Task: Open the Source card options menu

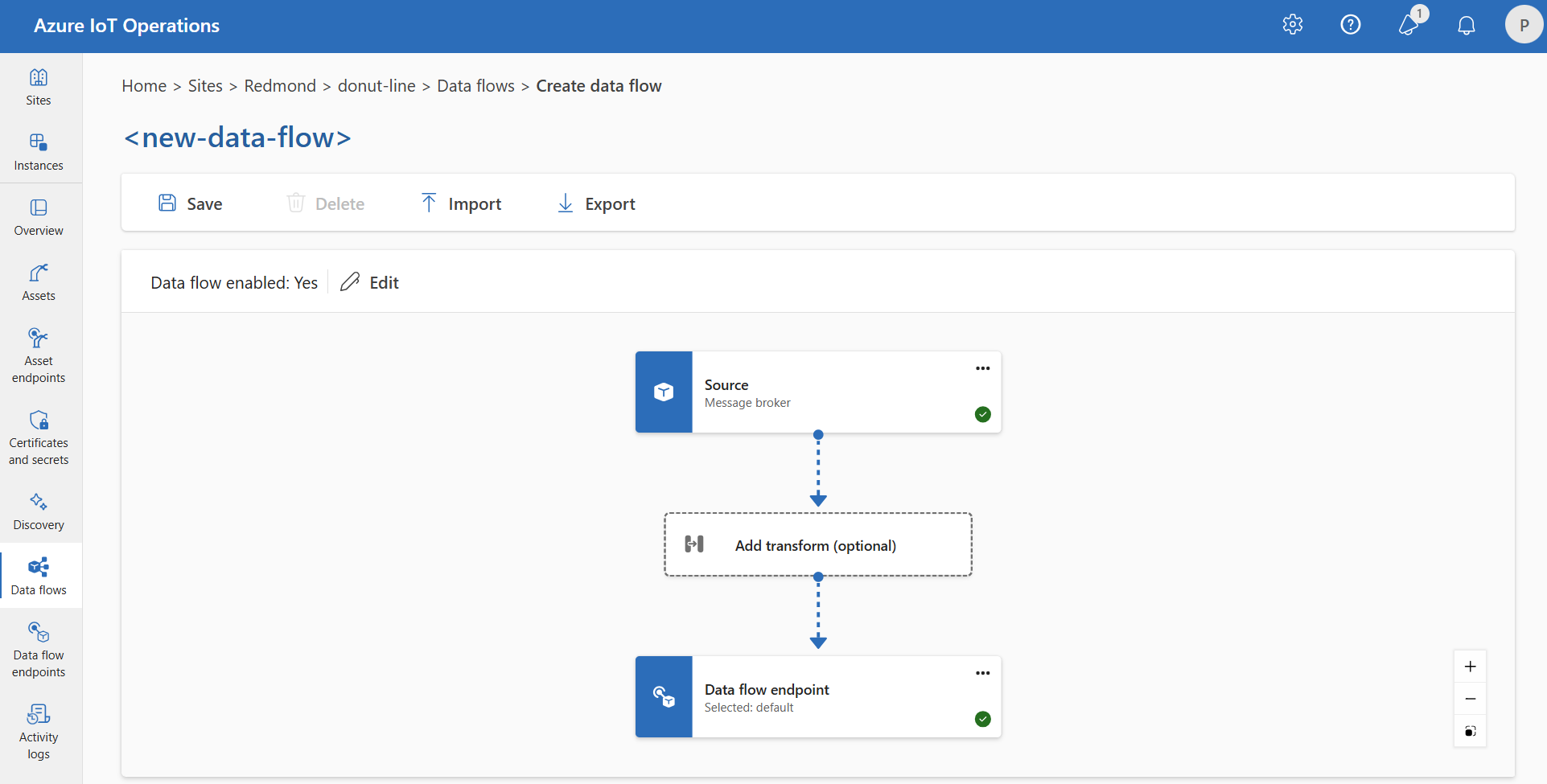Action: (x=982, y=367)
